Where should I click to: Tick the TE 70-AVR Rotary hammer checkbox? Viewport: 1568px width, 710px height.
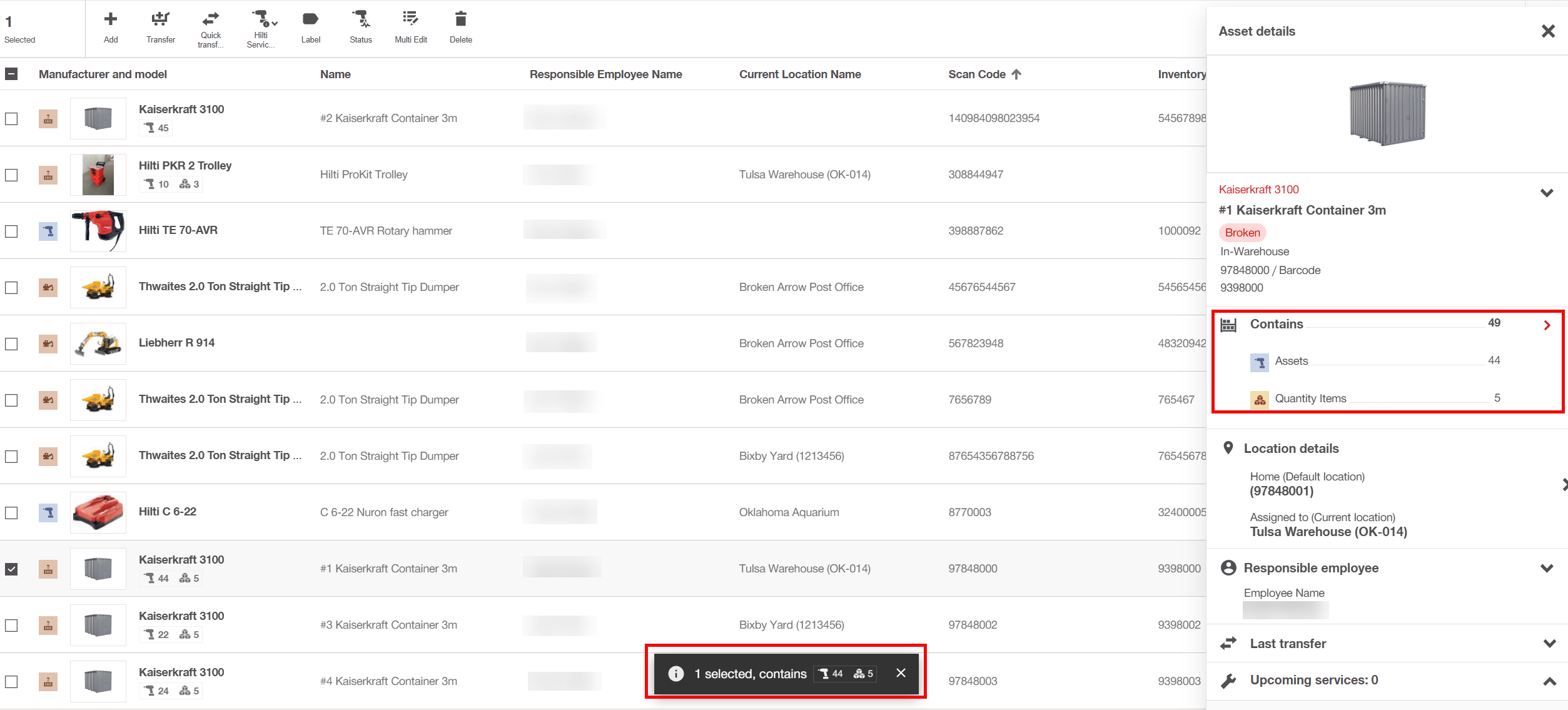[11, 231]
